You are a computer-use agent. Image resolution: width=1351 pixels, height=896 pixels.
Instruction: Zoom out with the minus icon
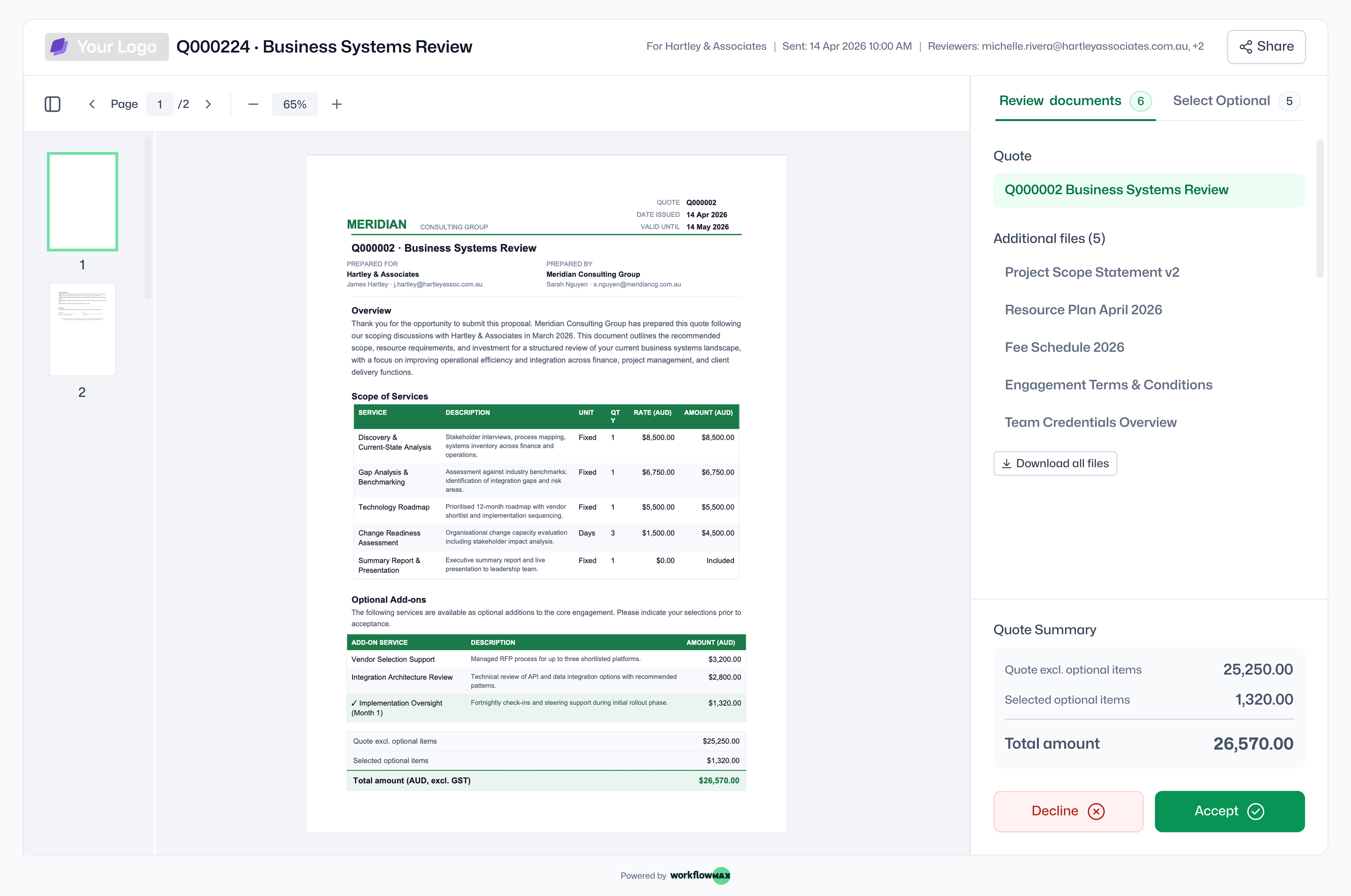(253, 104)
